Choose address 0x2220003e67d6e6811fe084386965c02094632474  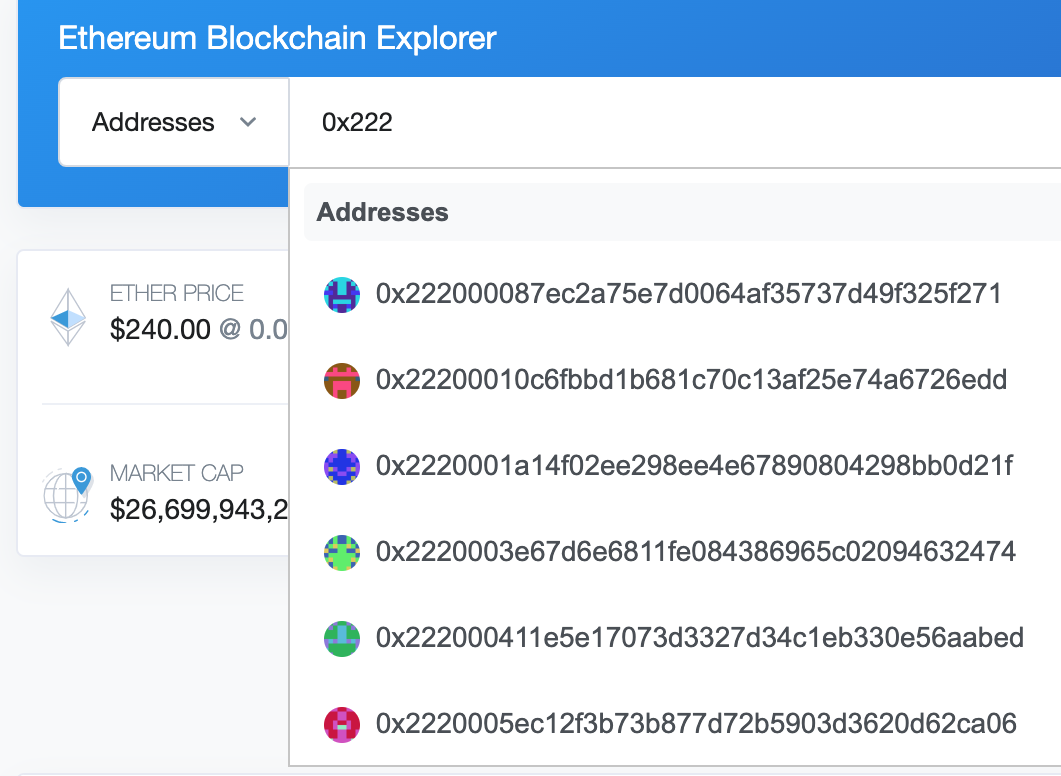696,552
